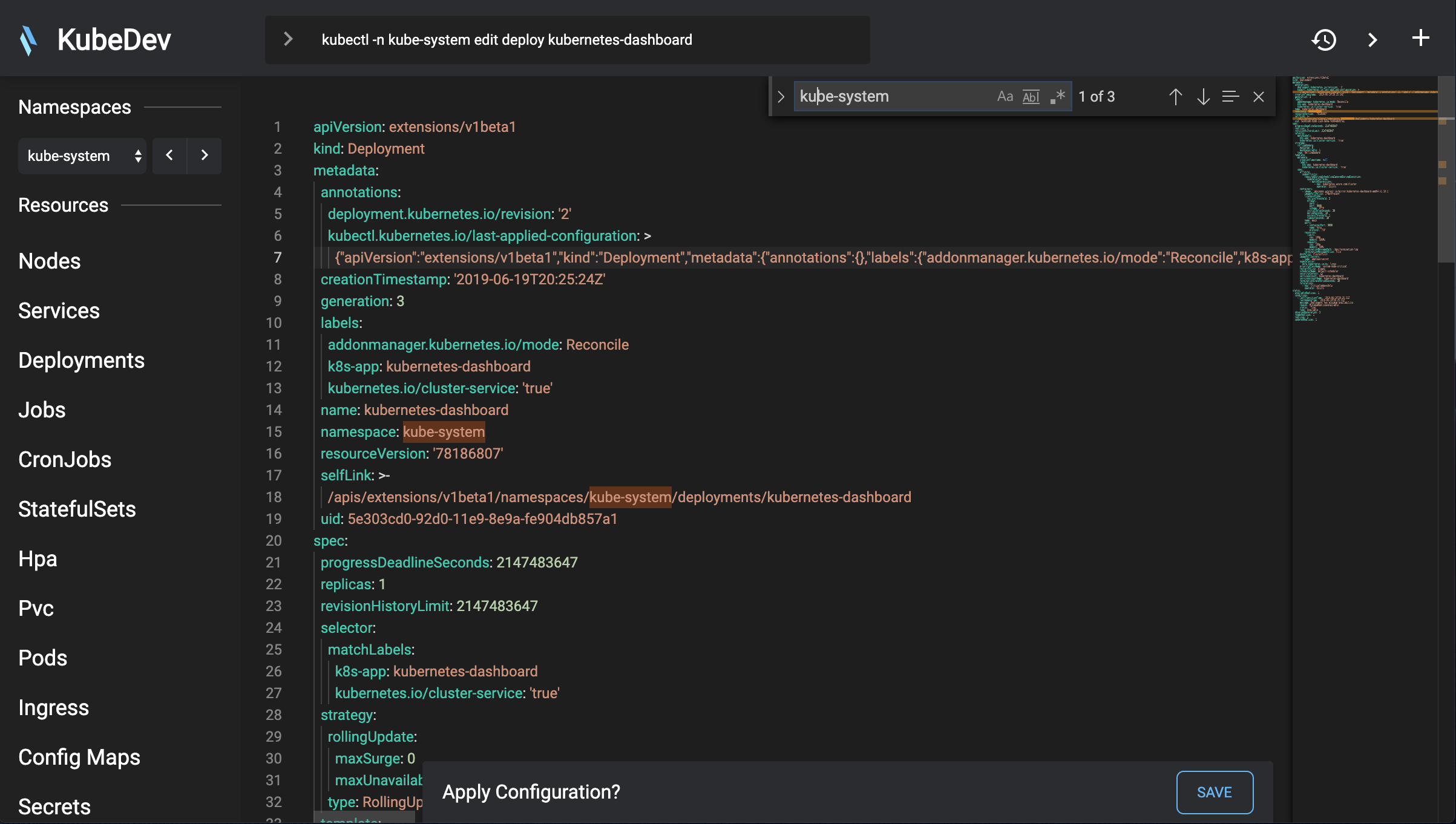Click SAVE to apply configuration
Image resolution: width=1456 pixels, height=824 pixels.
[x=1215, y=792]
